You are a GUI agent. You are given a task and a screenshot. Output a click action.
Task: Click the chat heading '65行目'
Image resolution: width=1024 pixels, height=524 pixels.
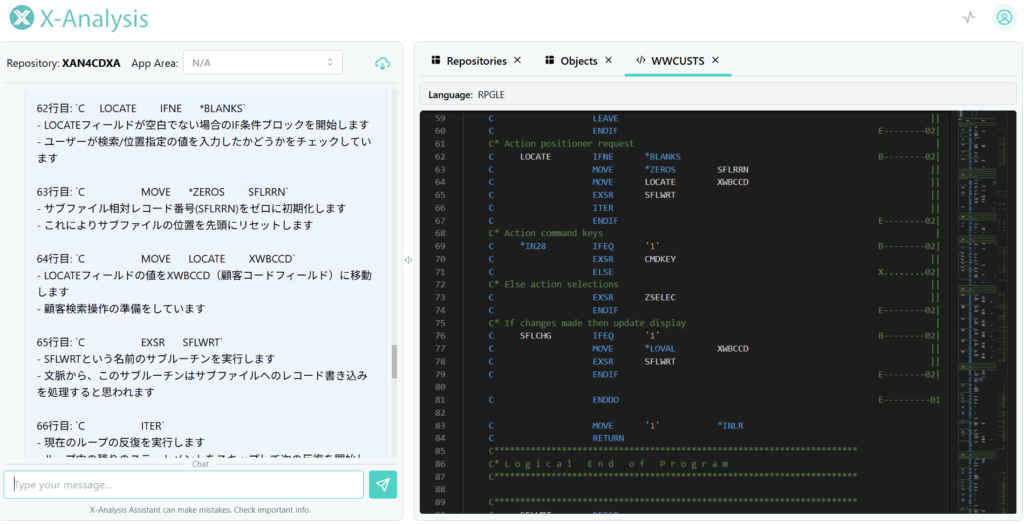tap(54, 342)
